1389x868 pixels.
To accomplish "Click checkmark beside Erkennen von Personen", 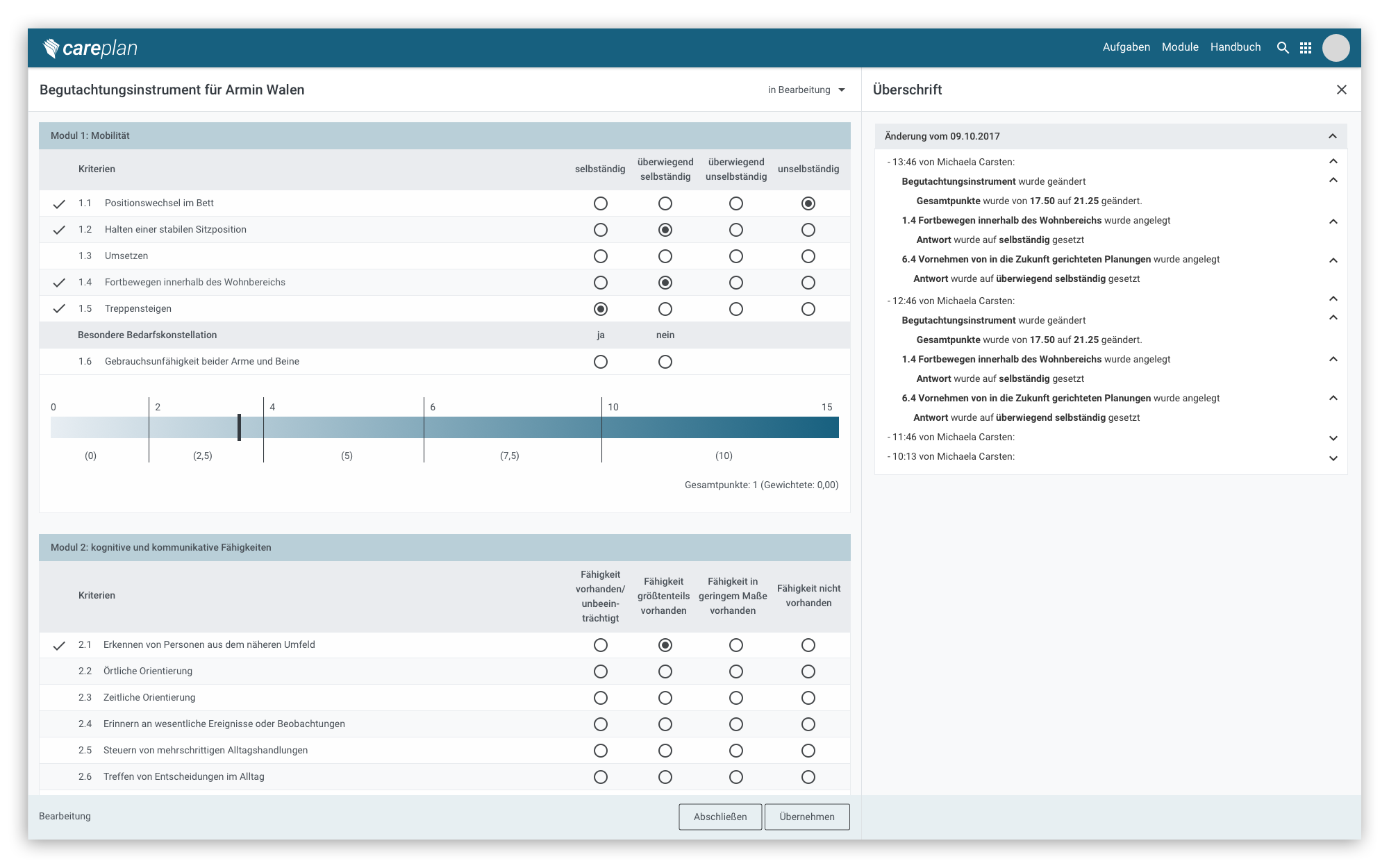I will (59, 645).
